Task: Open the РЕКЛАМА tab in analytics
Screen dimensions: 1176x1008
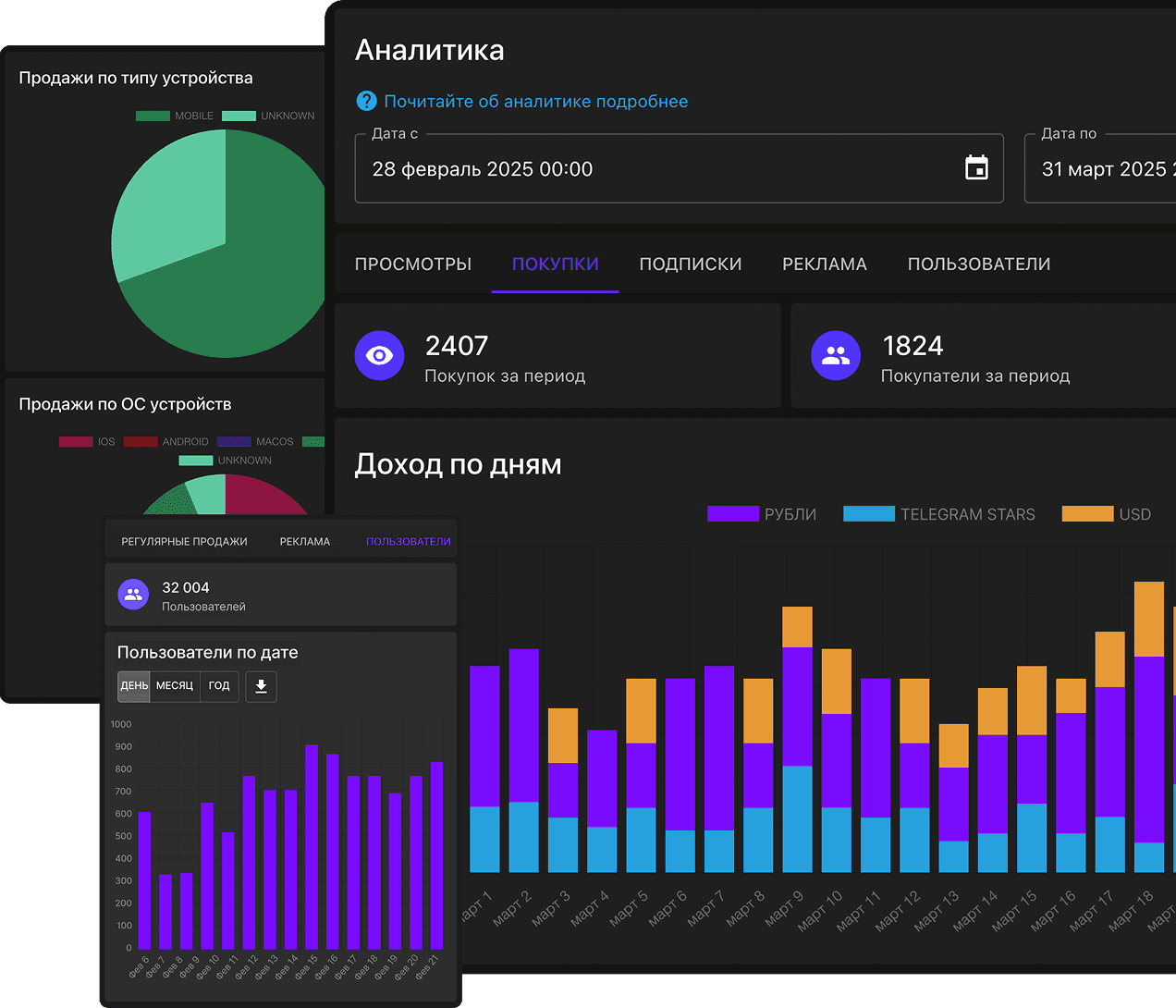Action: pyautogui.click(x=825, y=264)
